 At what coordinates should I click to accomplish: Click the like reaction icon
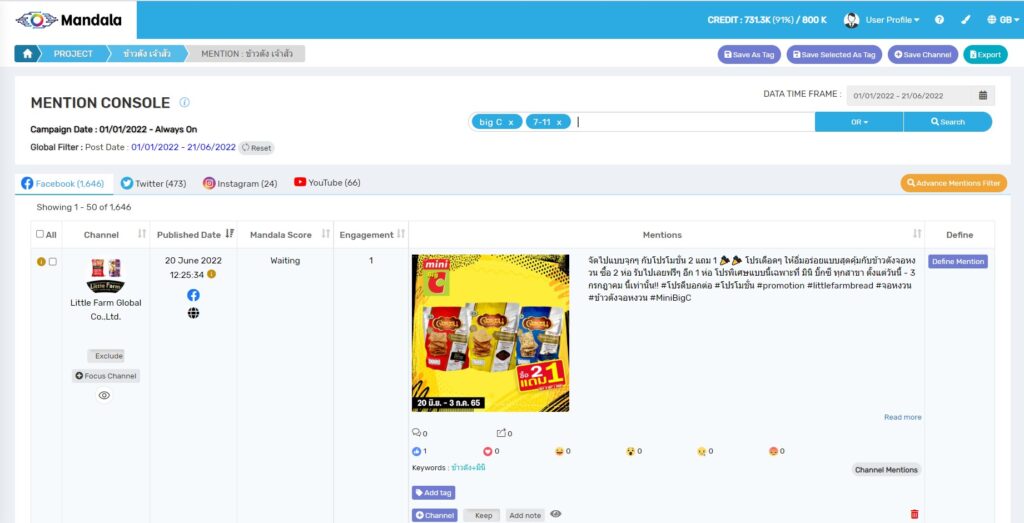[x=416, y=451]
